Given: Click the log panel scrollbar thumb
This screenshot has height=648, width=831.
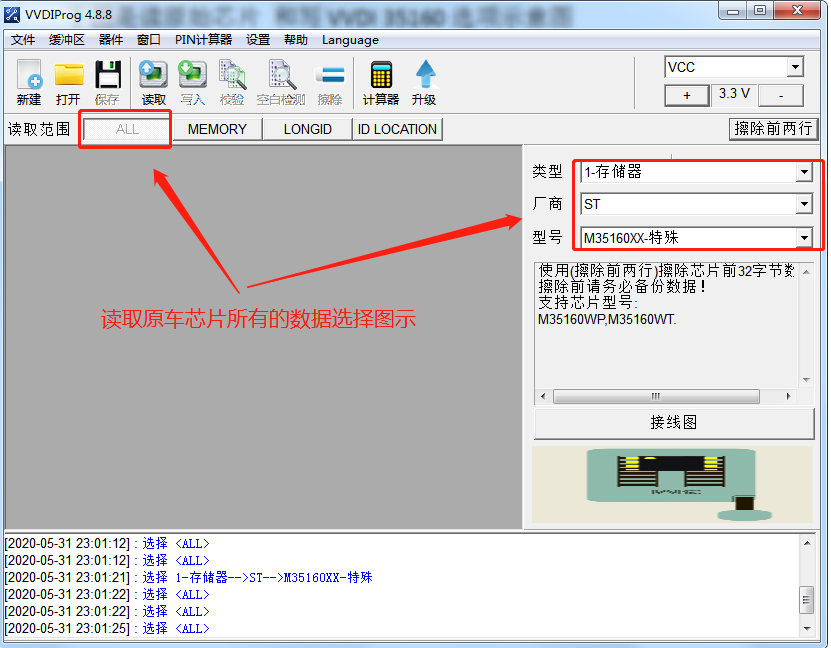Looking at the screenshot, I should pos(807,600).
